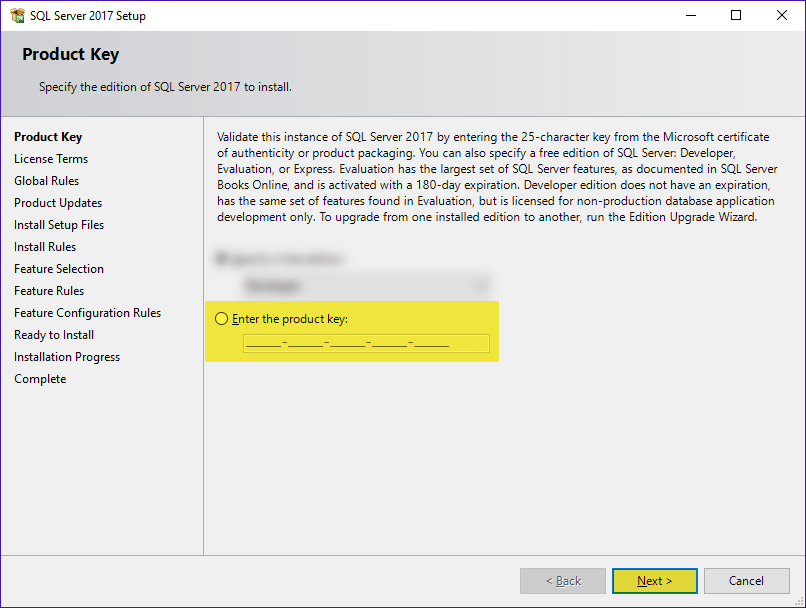Select the Global Rules step
Screen dimensions: 806x608
pyautogui.click(x=46, y=181)
